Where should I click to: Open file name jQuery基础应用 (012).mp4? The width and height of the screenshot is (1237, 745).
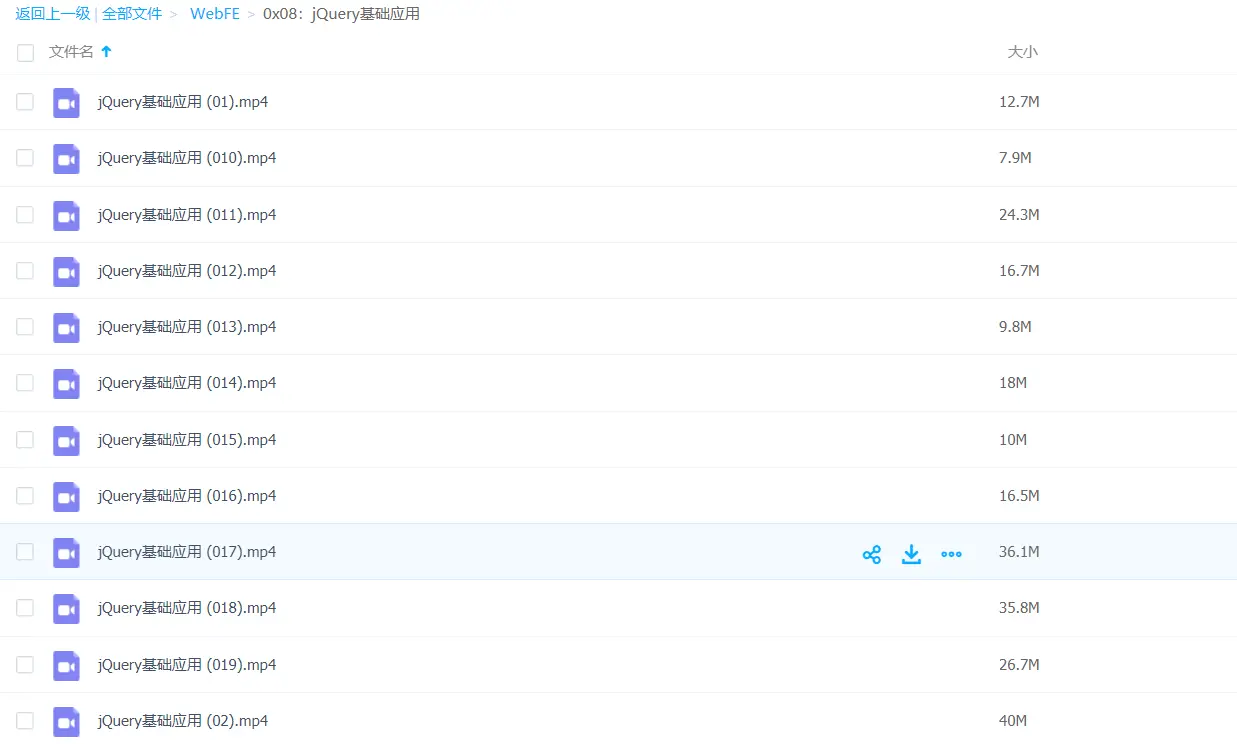tap(187, 271)
